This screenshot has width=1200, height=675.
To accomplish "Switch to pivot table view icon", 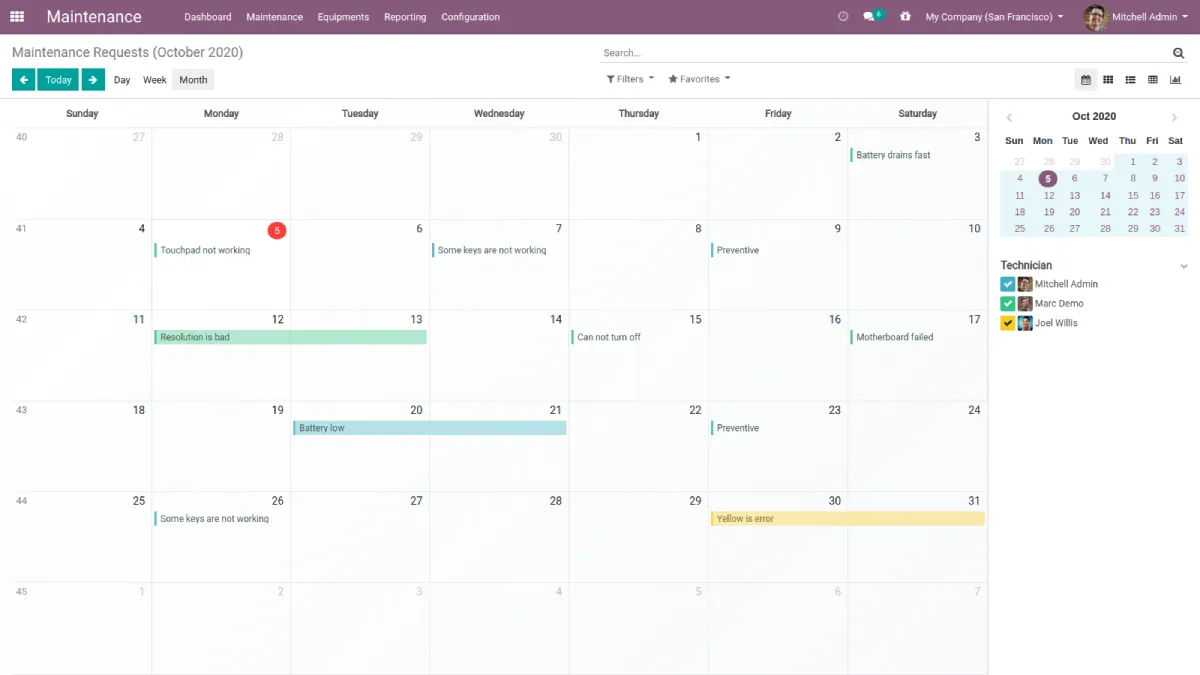I will (x=1153, y=80).
